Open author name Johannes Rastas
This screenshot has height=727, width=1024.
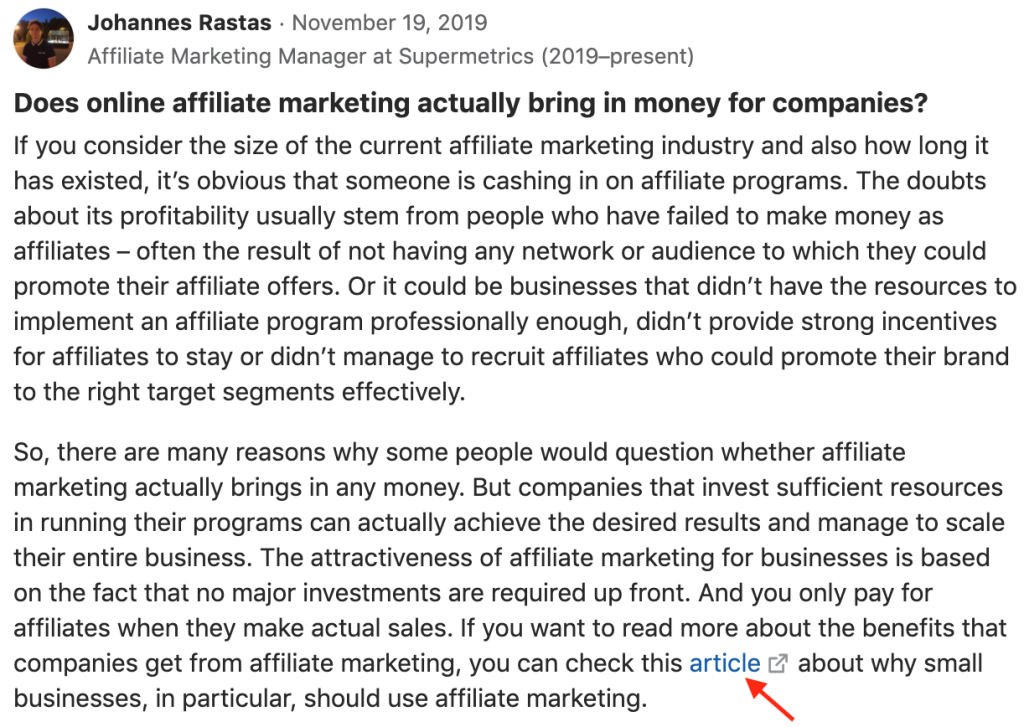(x=180, y=23)
